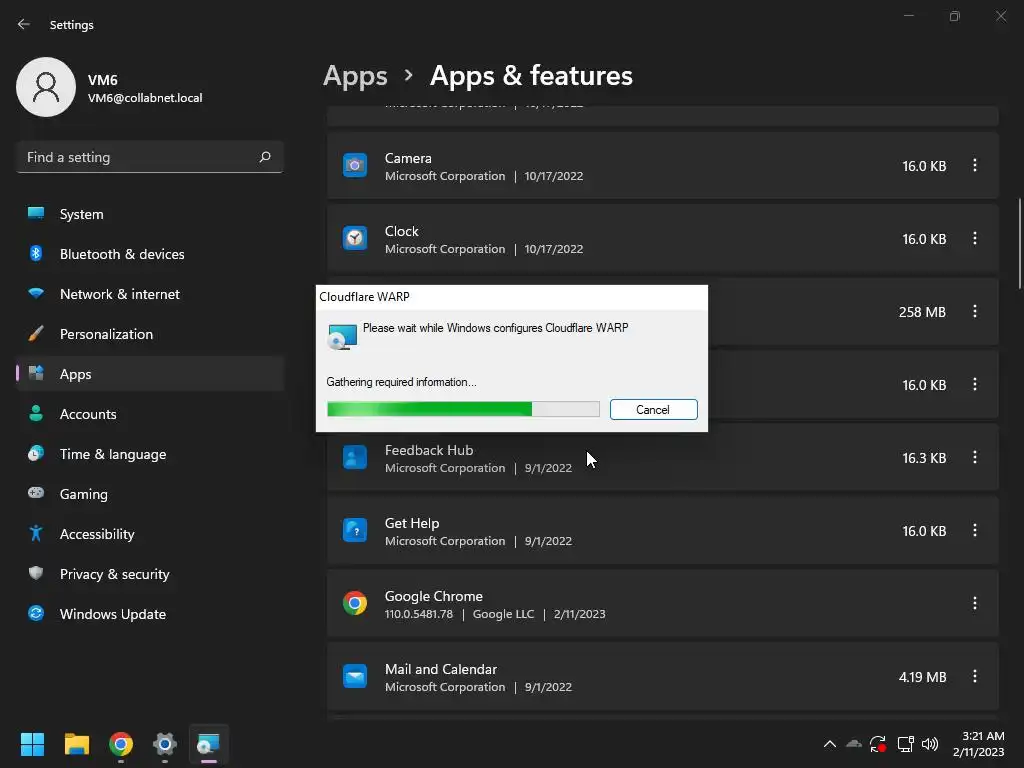Image resolution: width=1024 pixels, height=768 pixels.
Task: Cancel the Cloudflare WARP configuration
Action: pyautogui.click(x=653, y=409)
